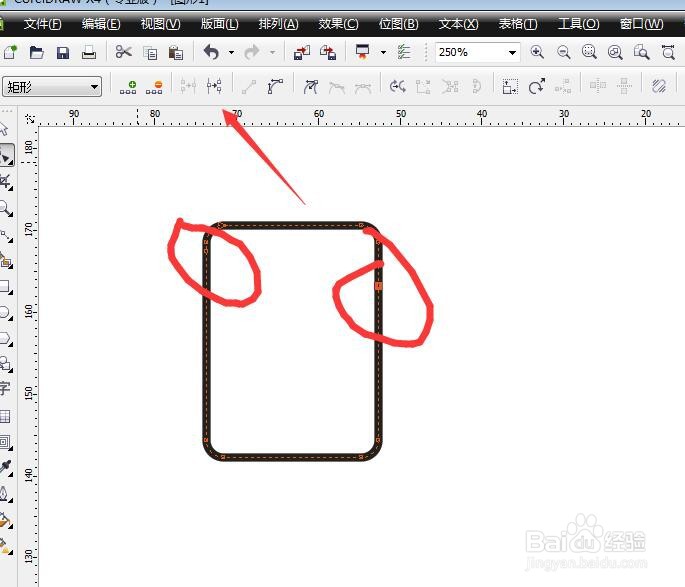This screenshot has width=685, height=587.
Task: Click Stretch and Scale Nodes icon
Action: [x=510, y=86]
